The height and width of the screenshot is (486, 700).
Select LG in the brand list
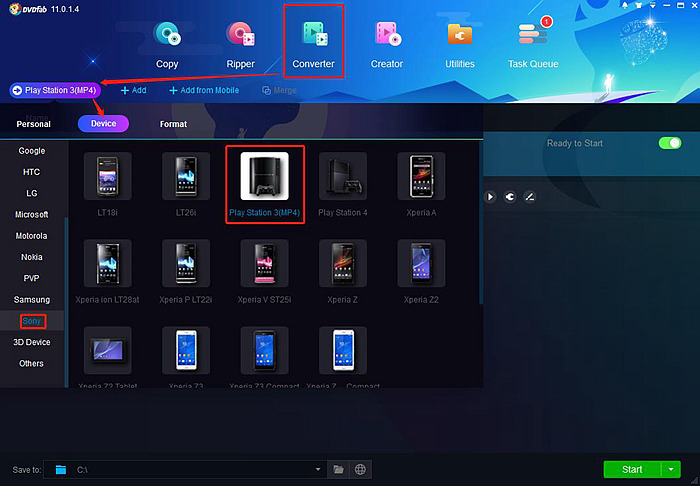pos(32,193)
